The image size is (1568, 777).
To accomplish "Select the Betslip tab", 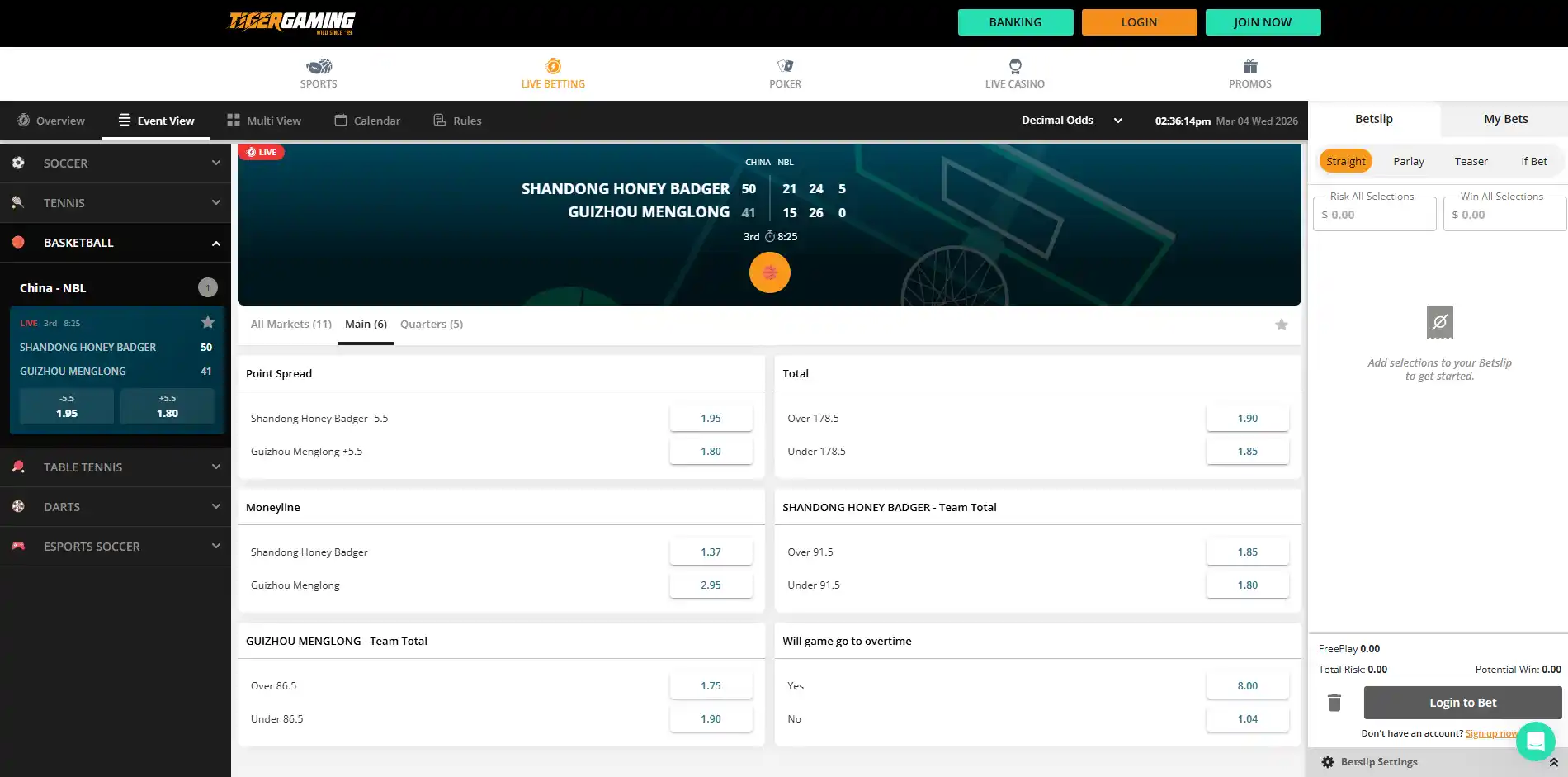I will coord(1374,119).
